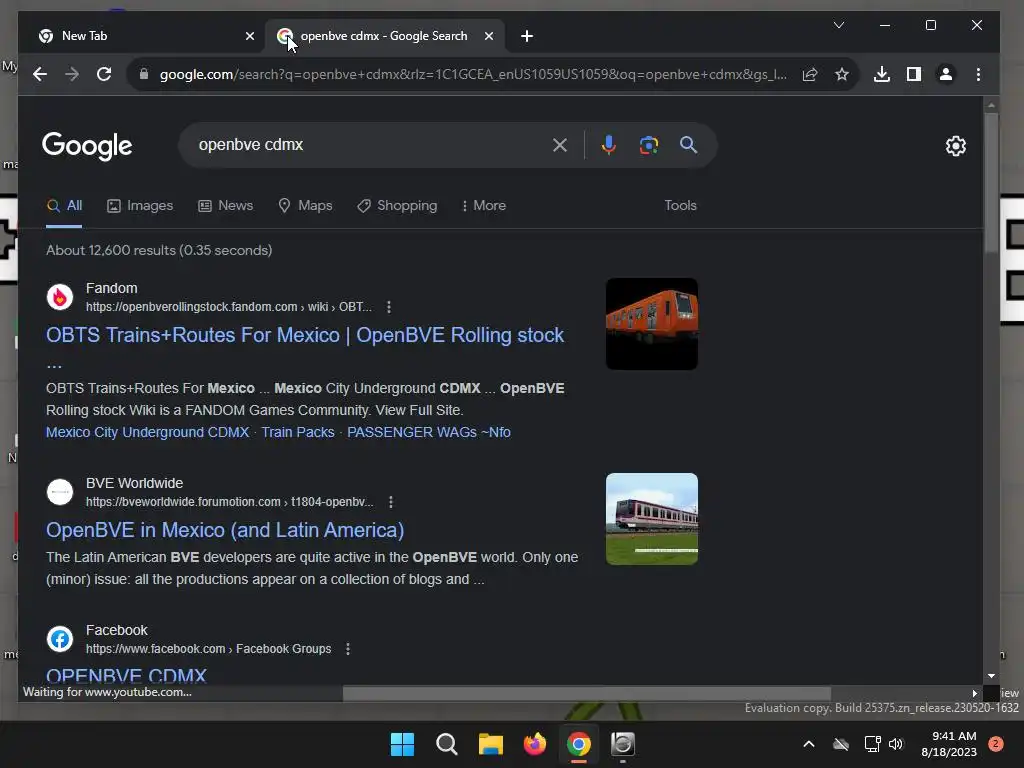Click the BVE Worldwide forumotion URL
1024x768 pixels.
click(230, 502)
